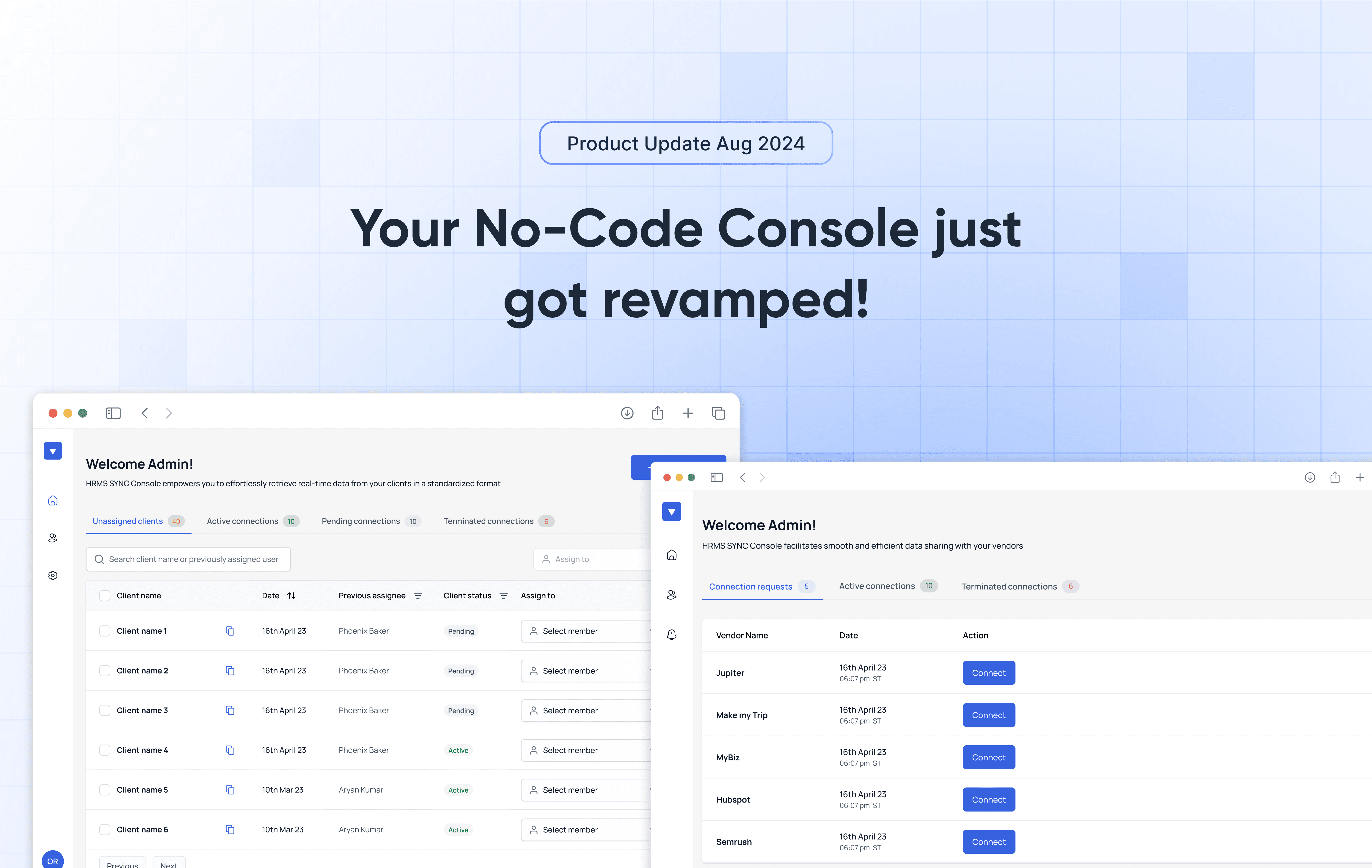Open Select member for Client name 1
Viewport: 1372px width, 868px height.
click(586, 631)
